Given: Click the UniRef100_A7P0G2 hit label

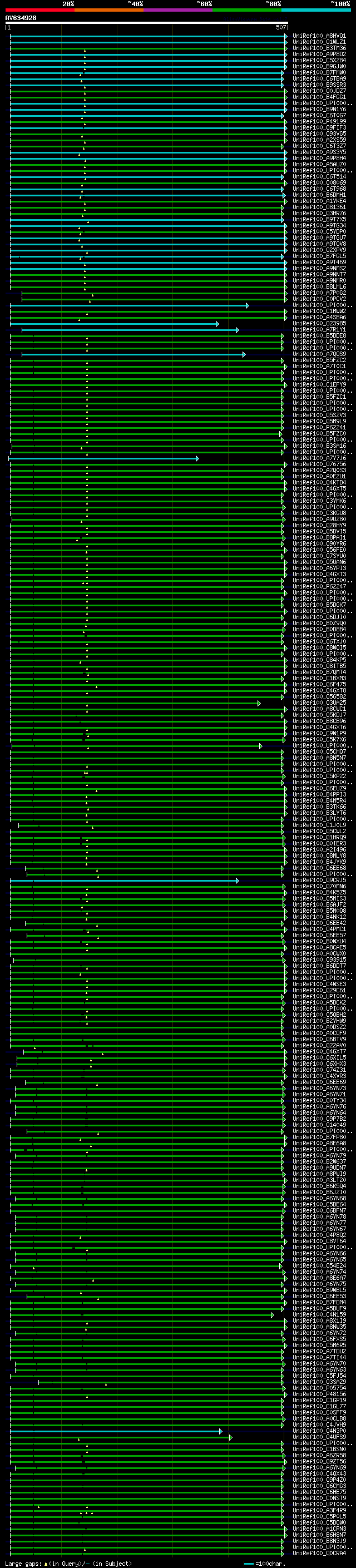Looking at the screenshot, I should coord(319,293).
